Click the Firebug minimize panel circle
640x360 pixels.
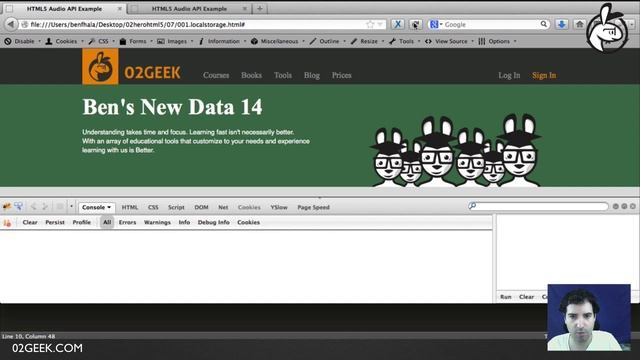point(616,207)
